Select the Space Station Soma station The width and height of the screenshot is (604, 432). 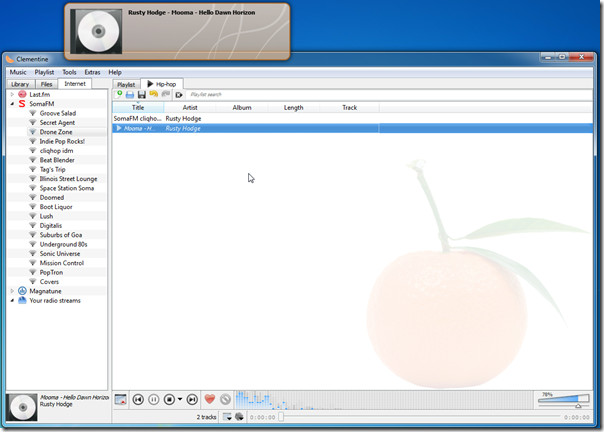click(x=67, y=188)
